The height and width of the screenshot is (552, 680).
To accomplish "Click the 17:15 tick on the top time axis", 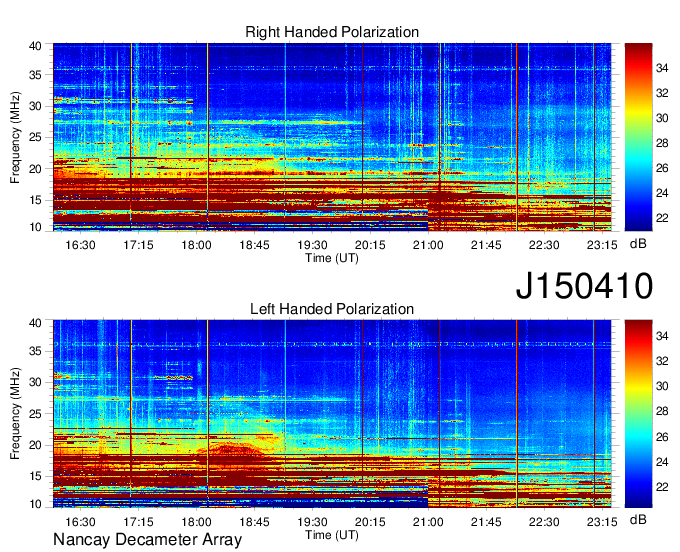I will 138,245.
